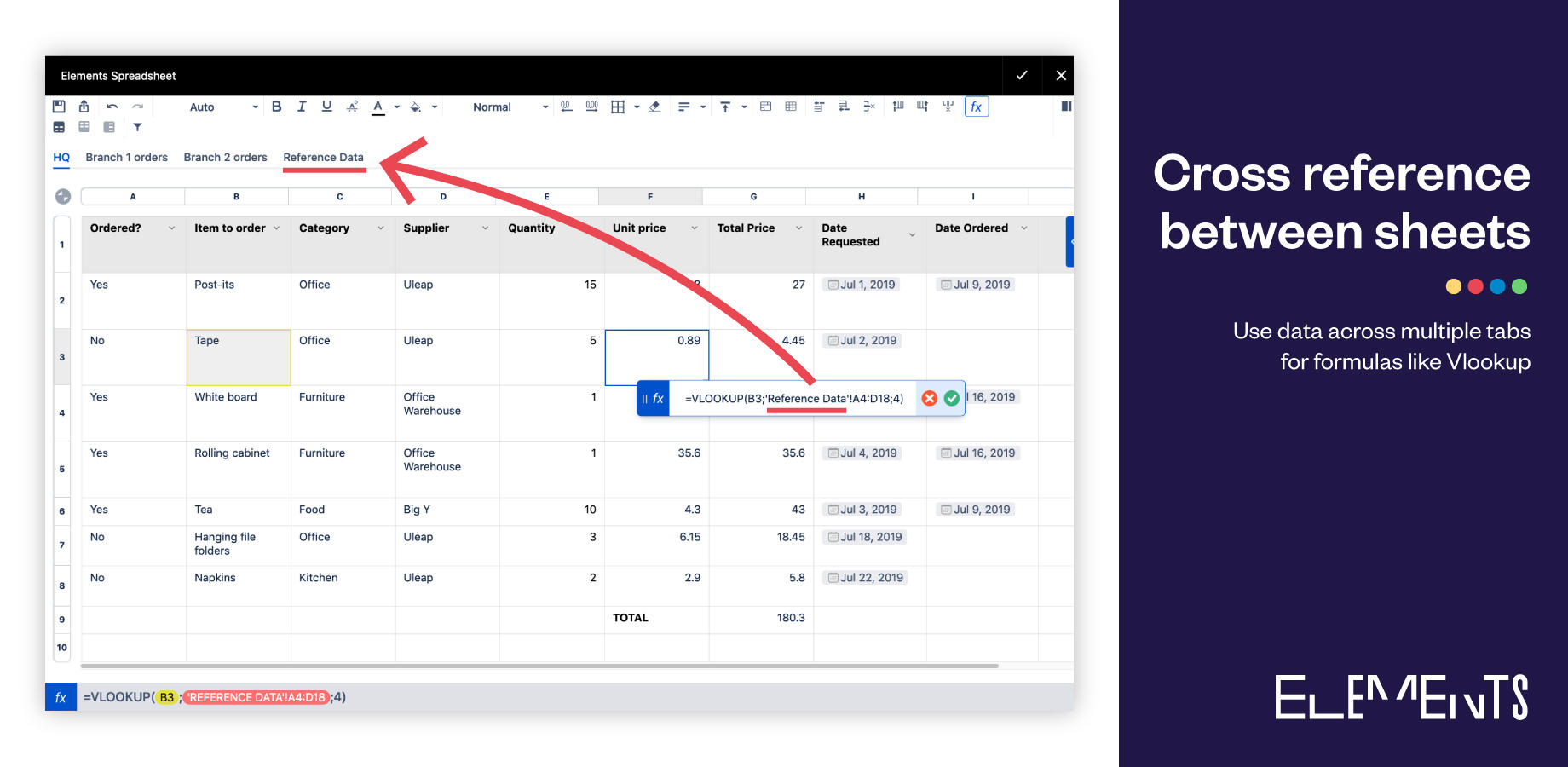1568x767 pixels.
Task: Open the text color swatch picker
Action: (x=395, y=107)
